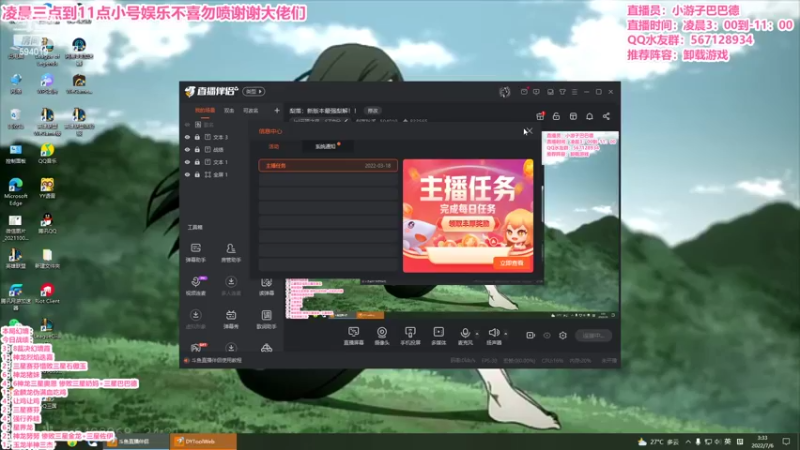Click the unlock padlock icon in top-right toolbar

click(x=556, y=116)
